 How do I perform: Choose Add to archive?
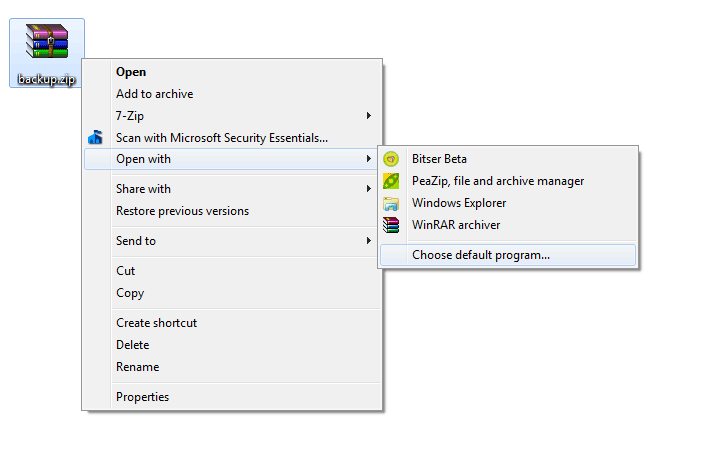click(154, 94)
